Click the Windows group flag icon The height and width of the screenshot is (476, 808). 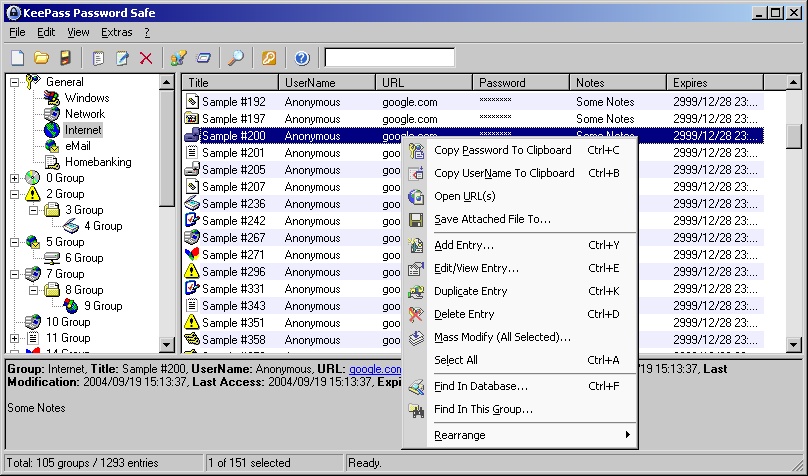pos(52,98)
